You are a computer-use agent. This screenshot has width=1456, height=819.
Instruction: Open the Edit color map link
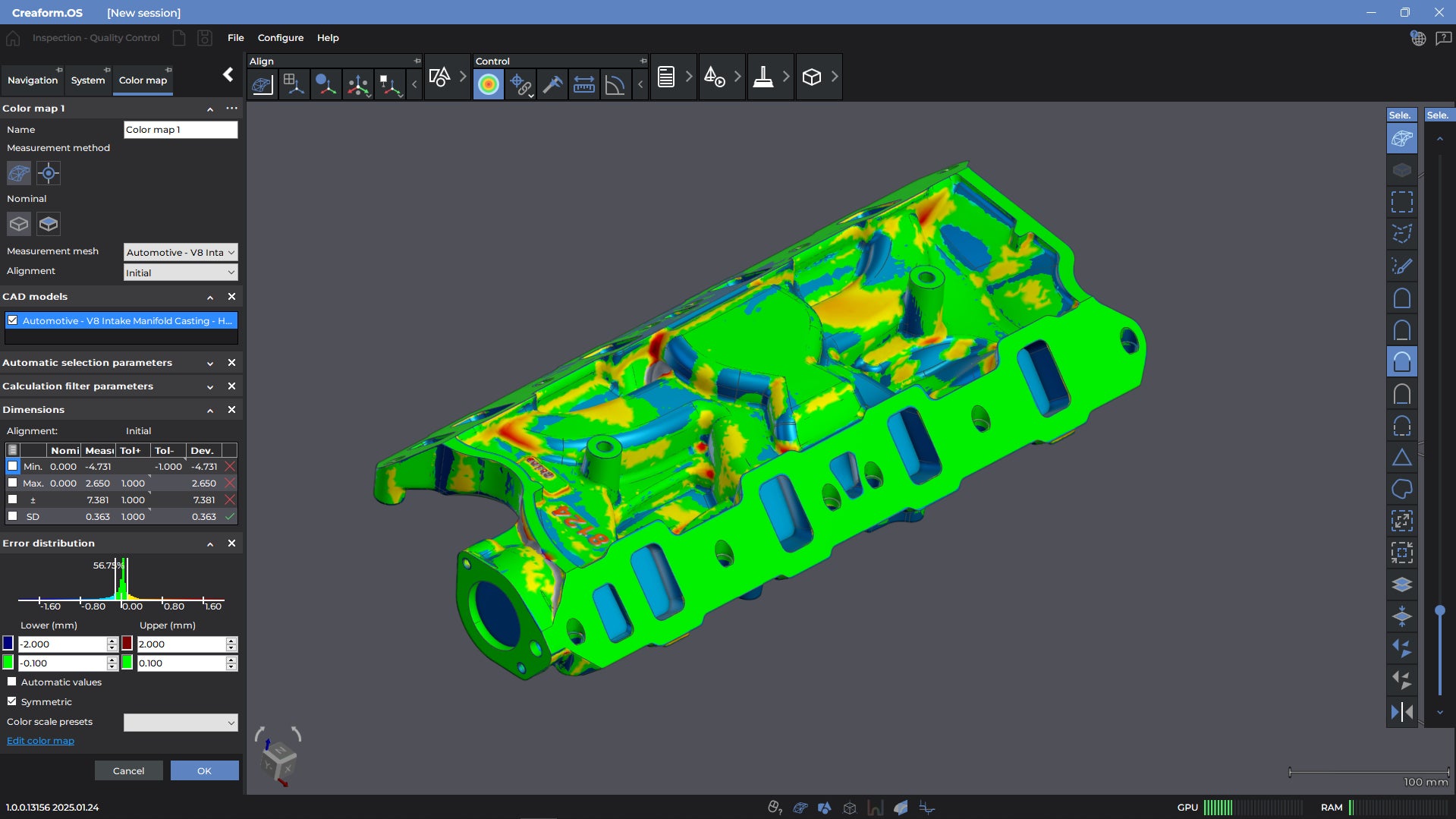pos(40,741)
